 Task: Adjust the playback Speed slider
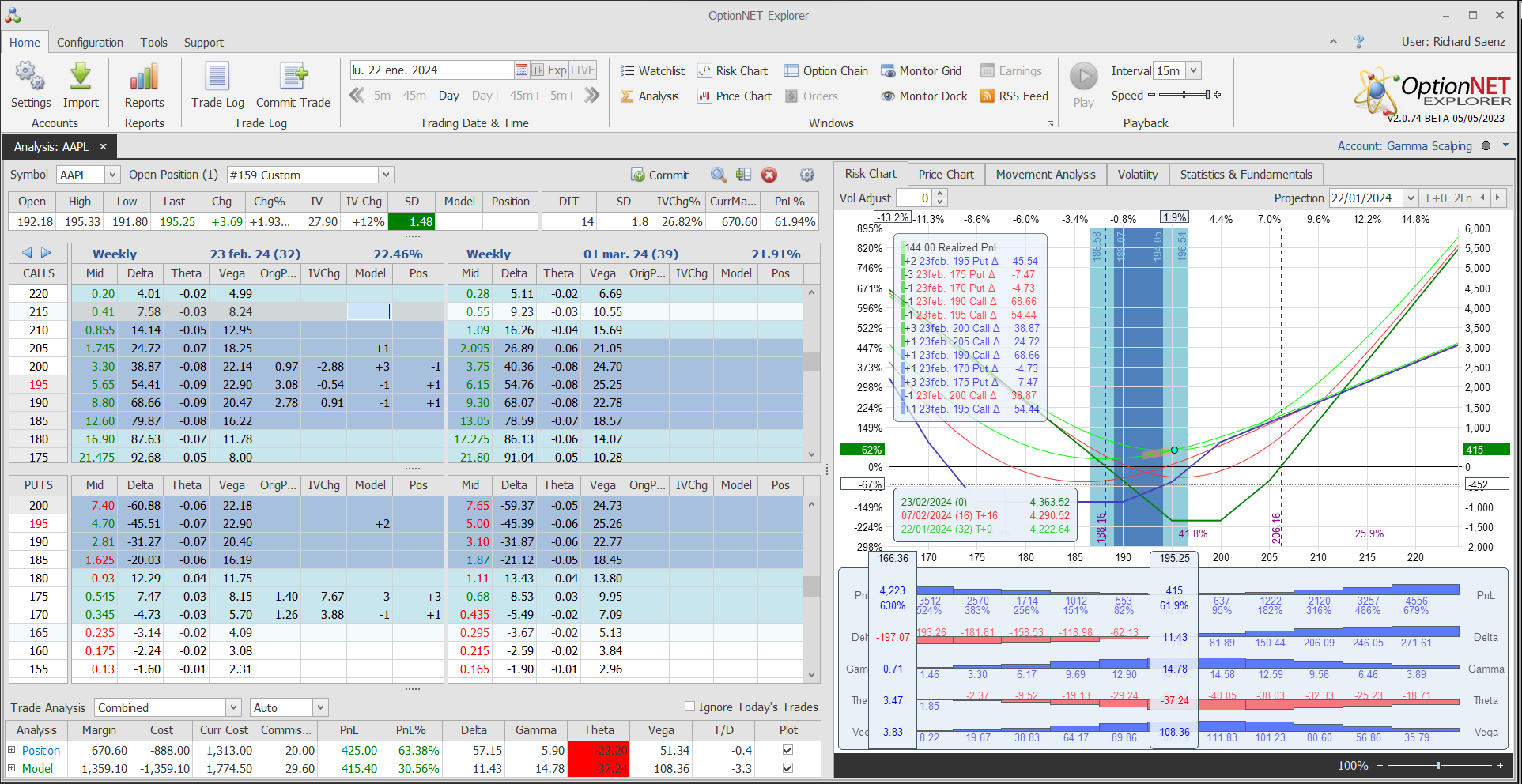pos(1184,95)
